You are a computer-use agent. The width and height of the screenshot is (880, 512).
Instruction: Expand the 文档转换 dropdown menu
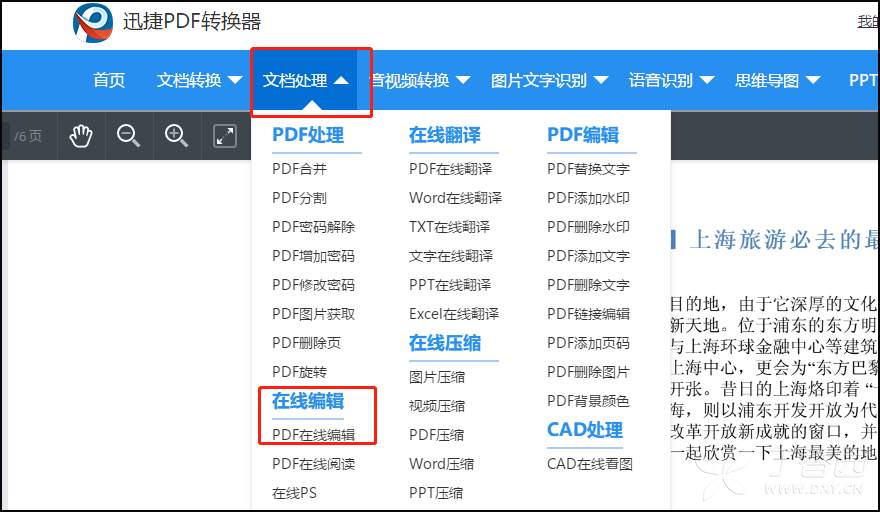click(x=199, y=80)
